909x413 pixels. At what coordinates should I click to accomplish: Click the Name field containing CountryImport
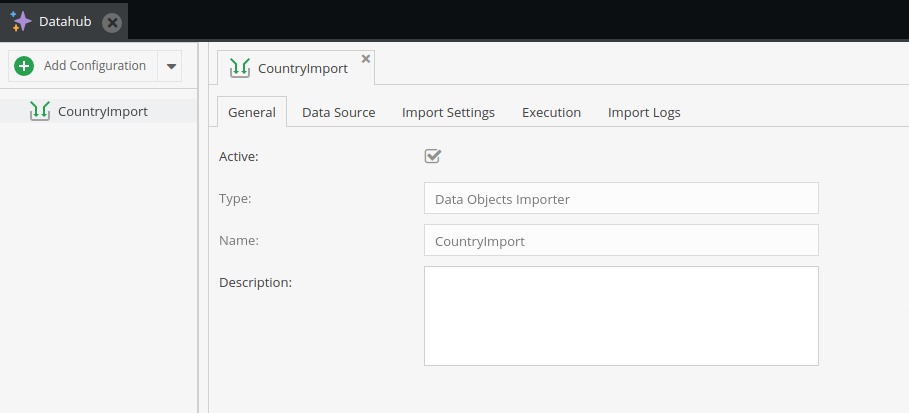(621, 240)
